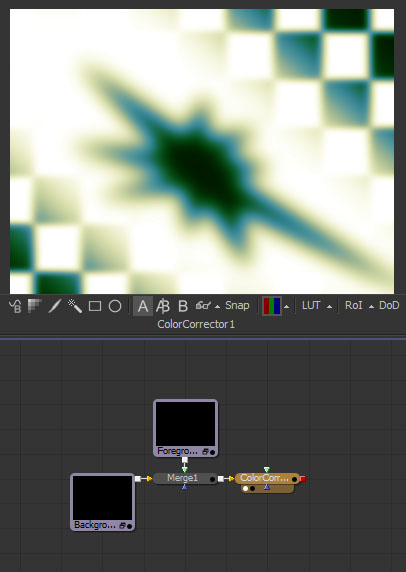Toggle the black view dot under ColorCorrector
The width and height of the screenshot is (406, 572).
click(252, 488)
